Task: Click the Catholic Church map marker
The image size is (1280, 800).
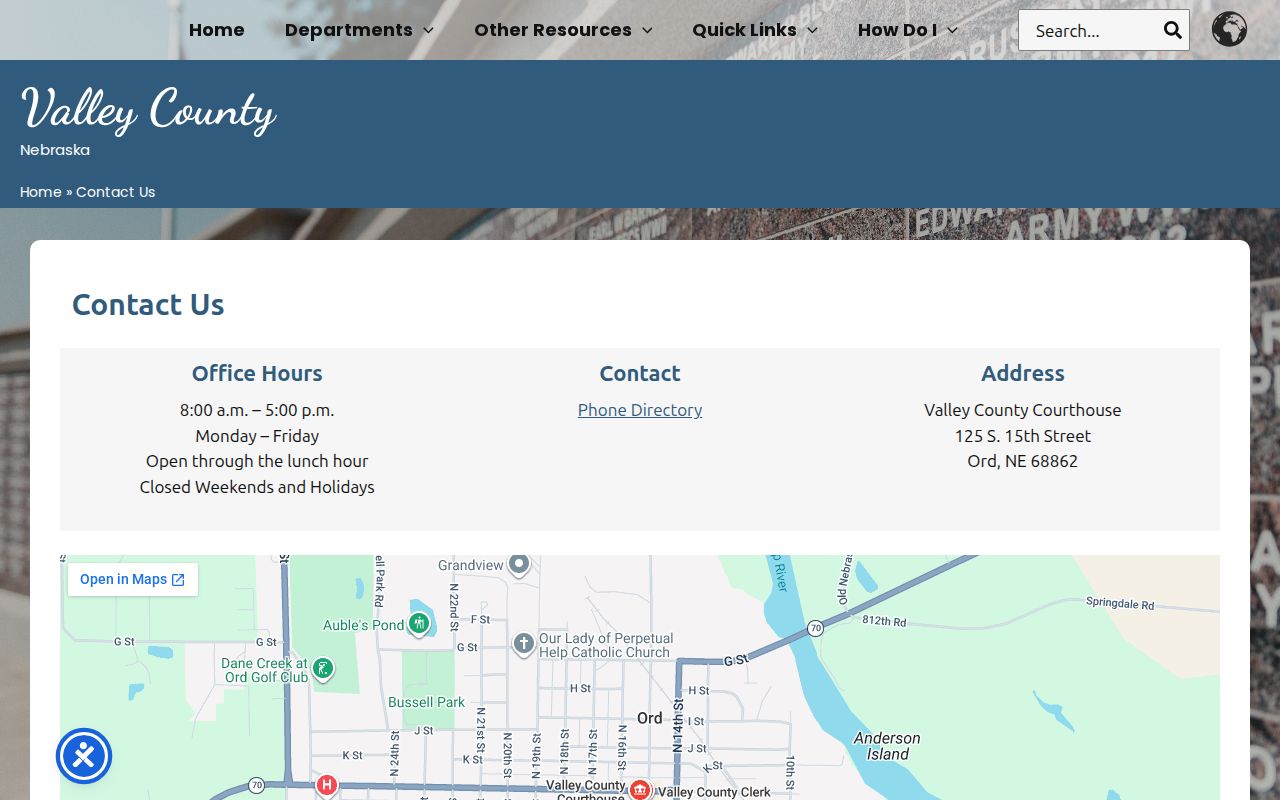Action: click(523, 643)
